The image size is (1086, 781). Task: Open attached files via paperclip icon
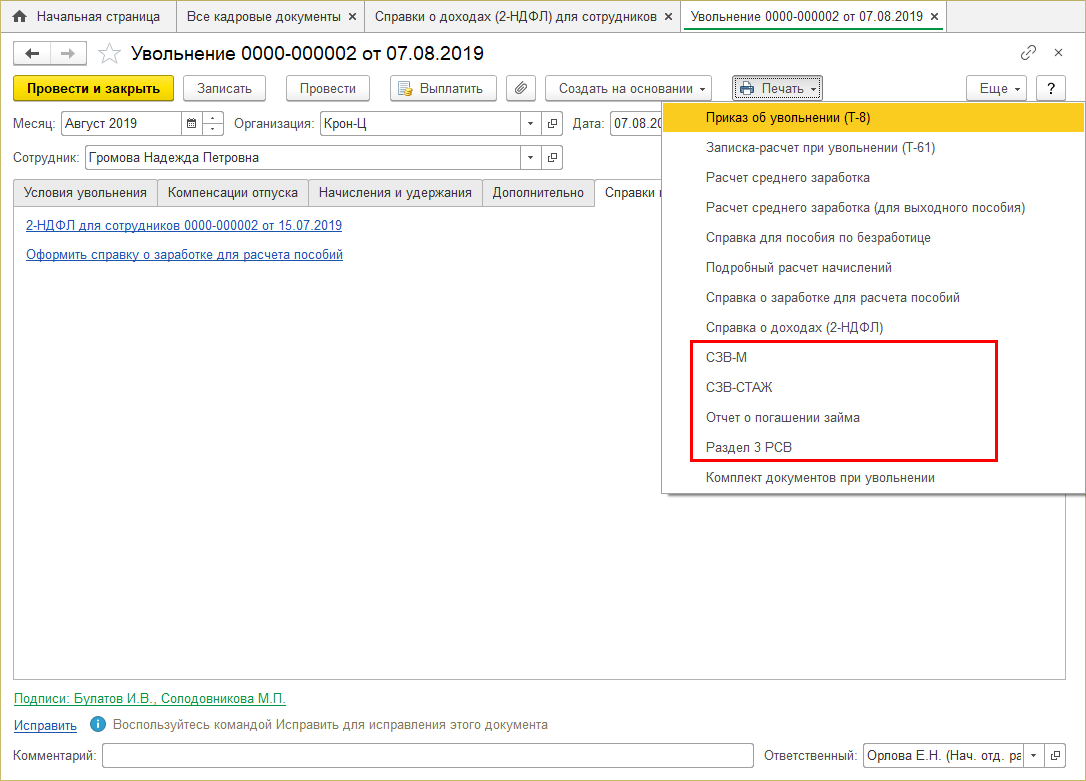pos(520,88)
